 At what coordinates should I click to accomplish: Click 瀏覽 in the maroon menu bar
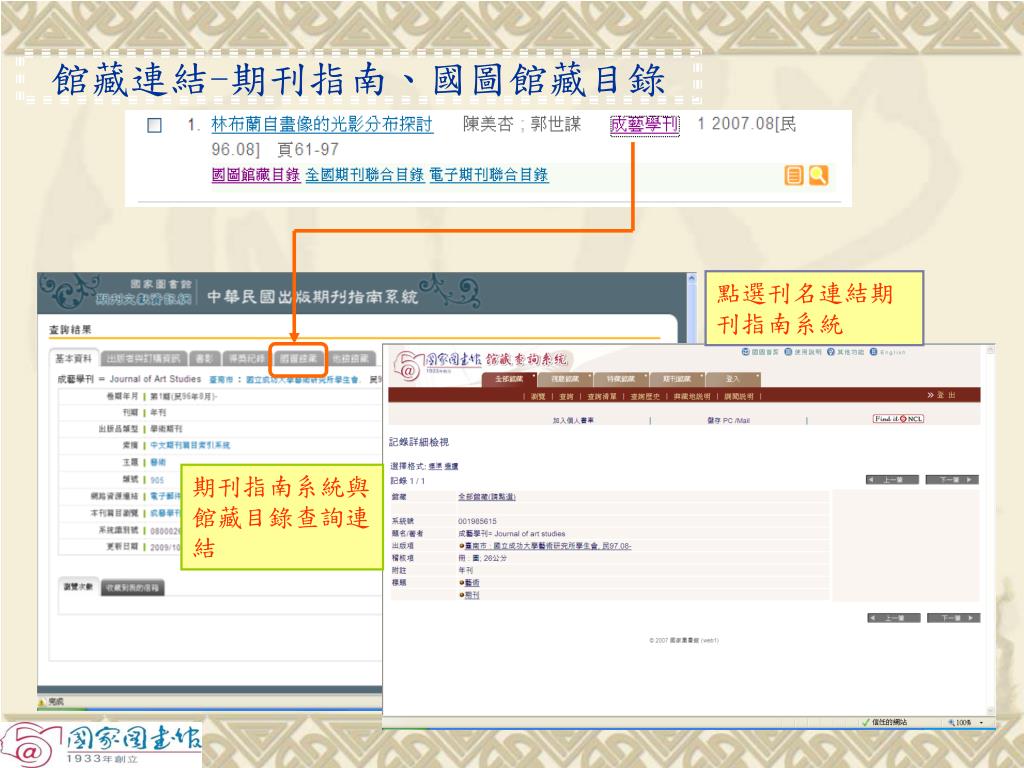pyautogui.click(x=538, y=396)
